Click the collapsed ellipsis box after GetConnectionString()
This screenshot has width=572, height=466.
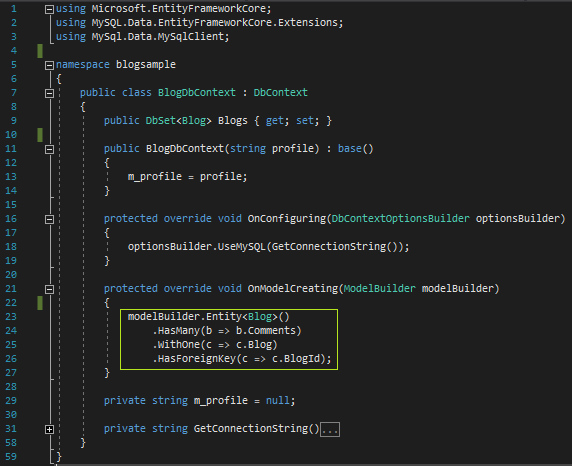tap(330, 430)
